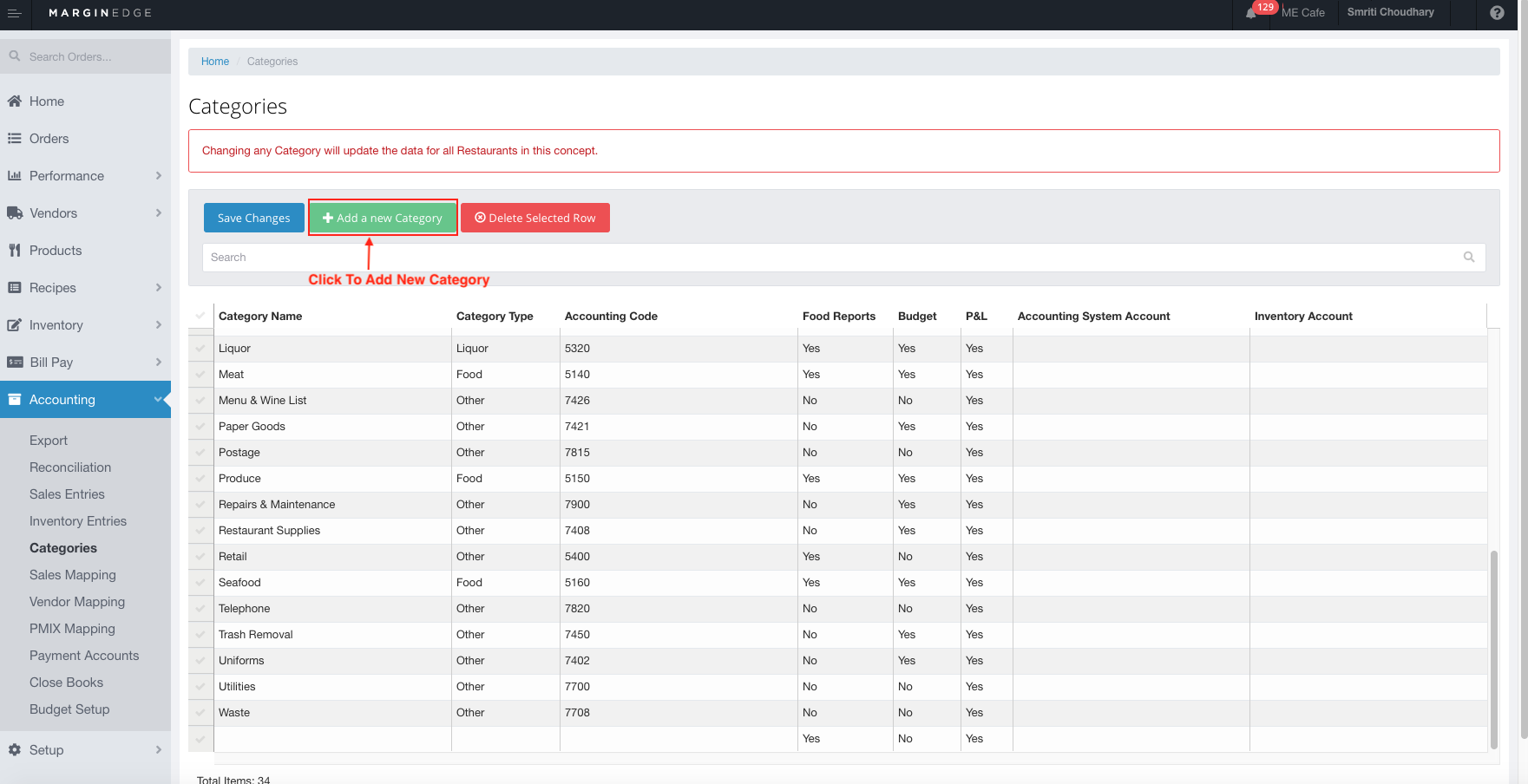Screen dimensions: 1528x784
Task: Open Budget Setup page
Action: [69, 709]
